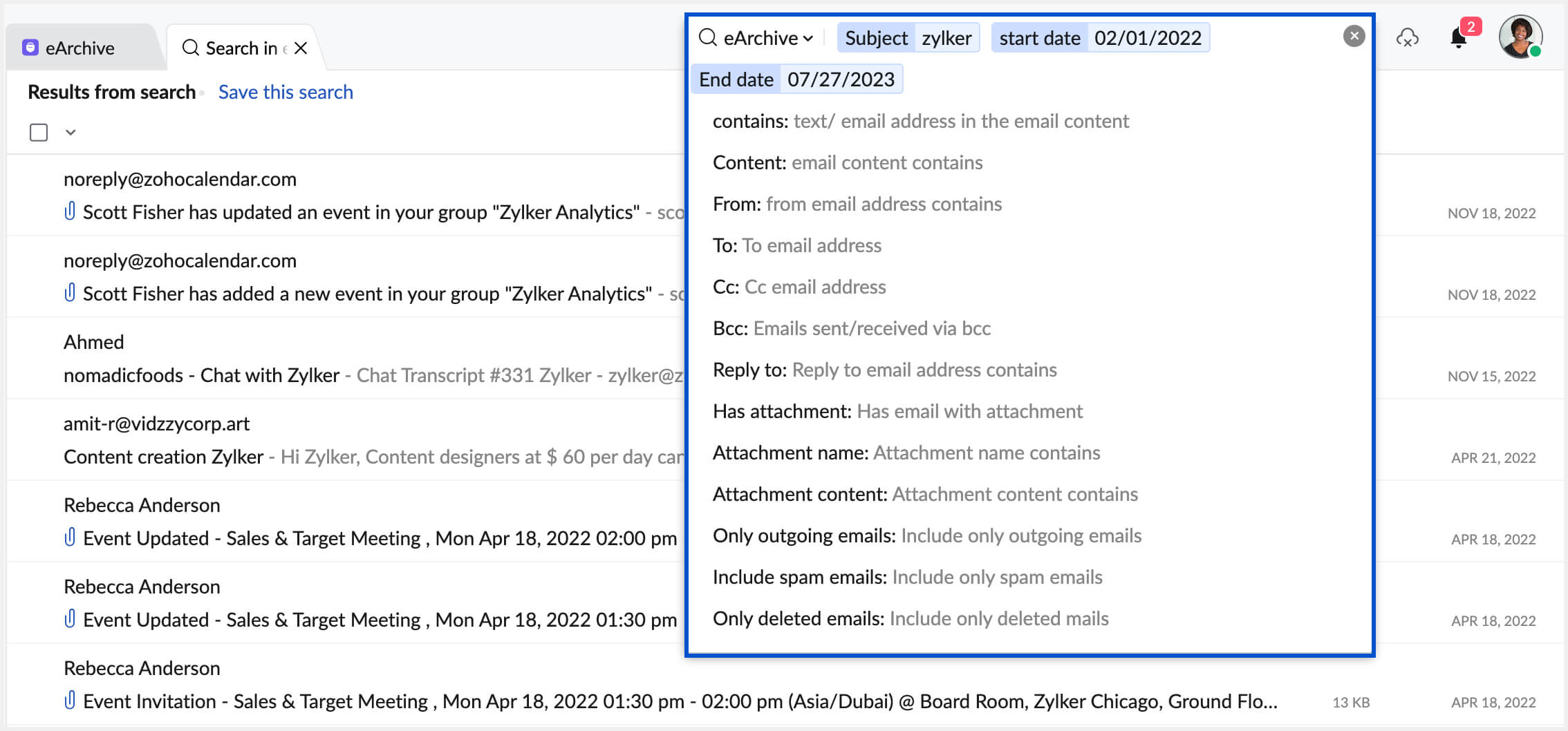
Task: Click the 'Save this search' link
Action: coord(286,92)
